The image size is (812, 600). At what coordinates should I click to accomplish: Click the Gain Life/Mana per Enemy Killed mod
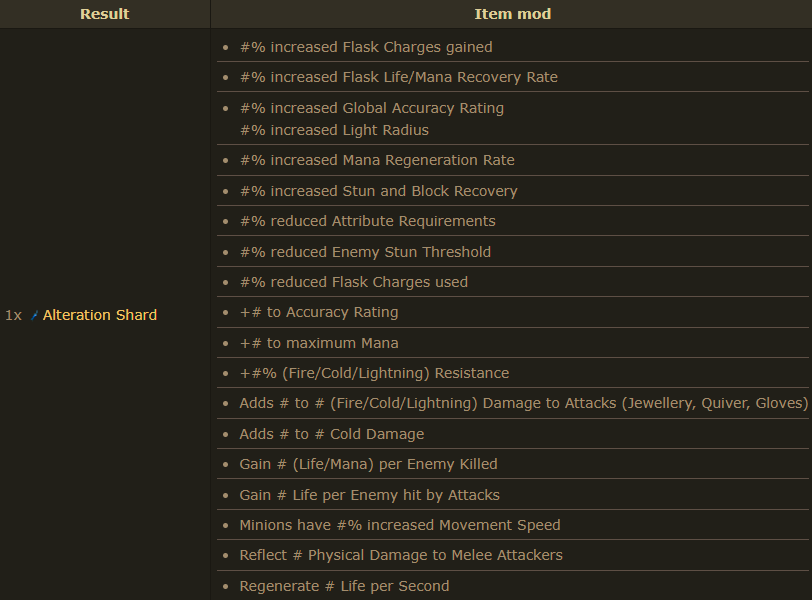pyautogui.click(x=368, y=464)
